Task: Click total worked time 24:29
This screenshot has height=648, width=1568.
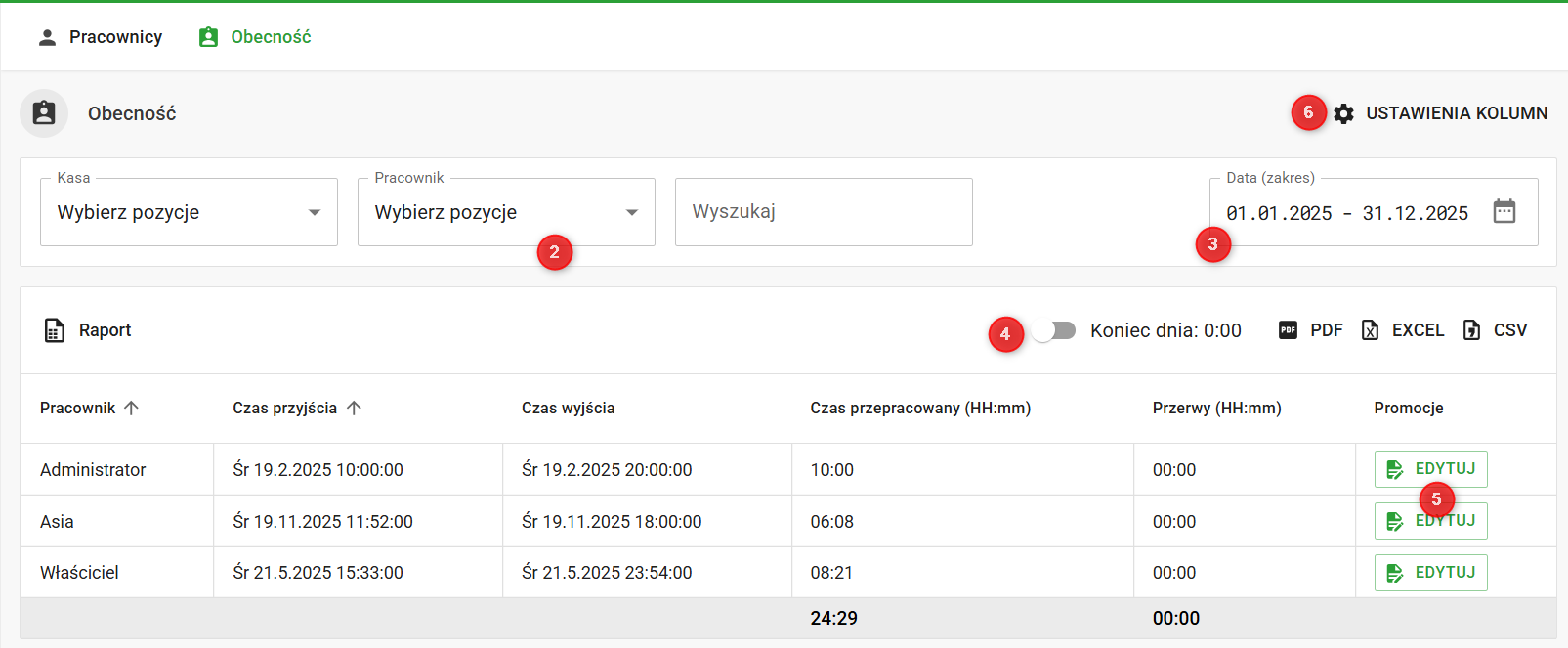Action: coord(834,618)
